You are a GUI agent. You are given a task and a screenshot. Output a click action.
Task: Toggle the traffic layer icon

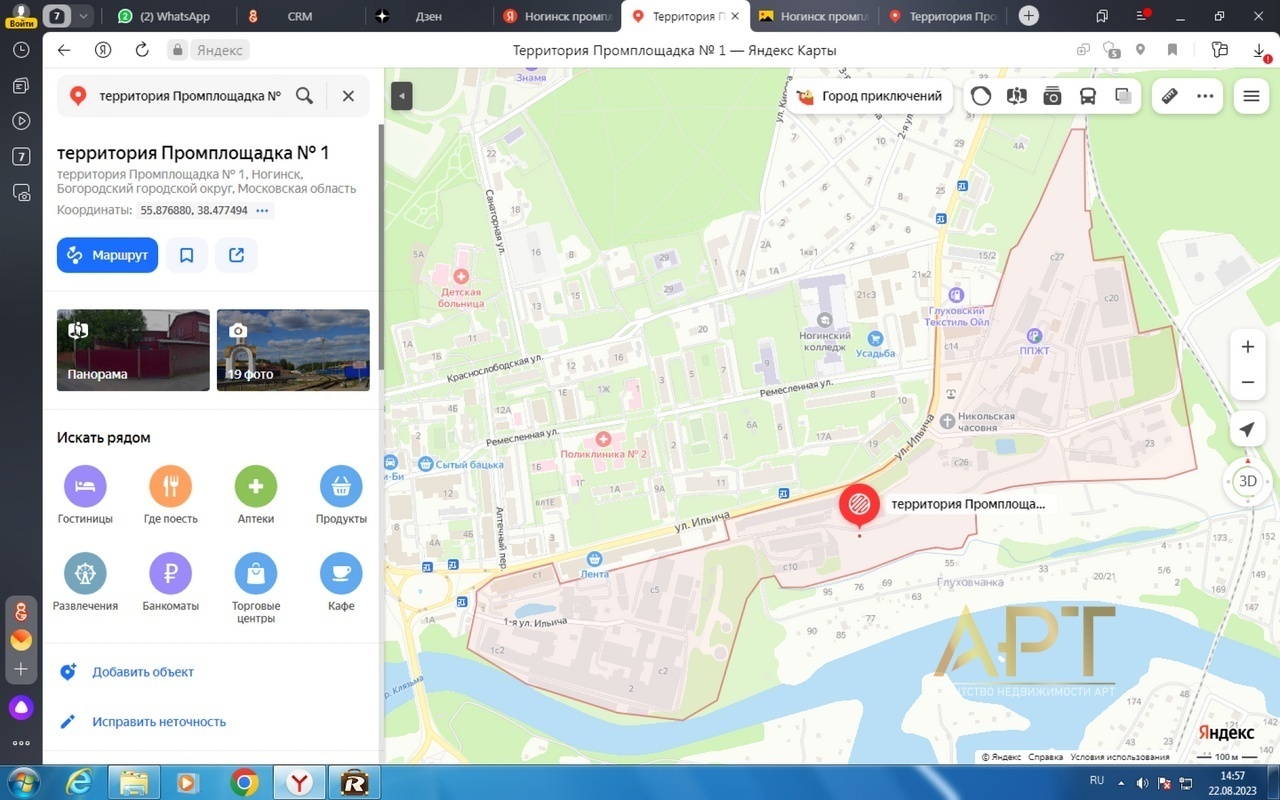click(x=981, y=96)
